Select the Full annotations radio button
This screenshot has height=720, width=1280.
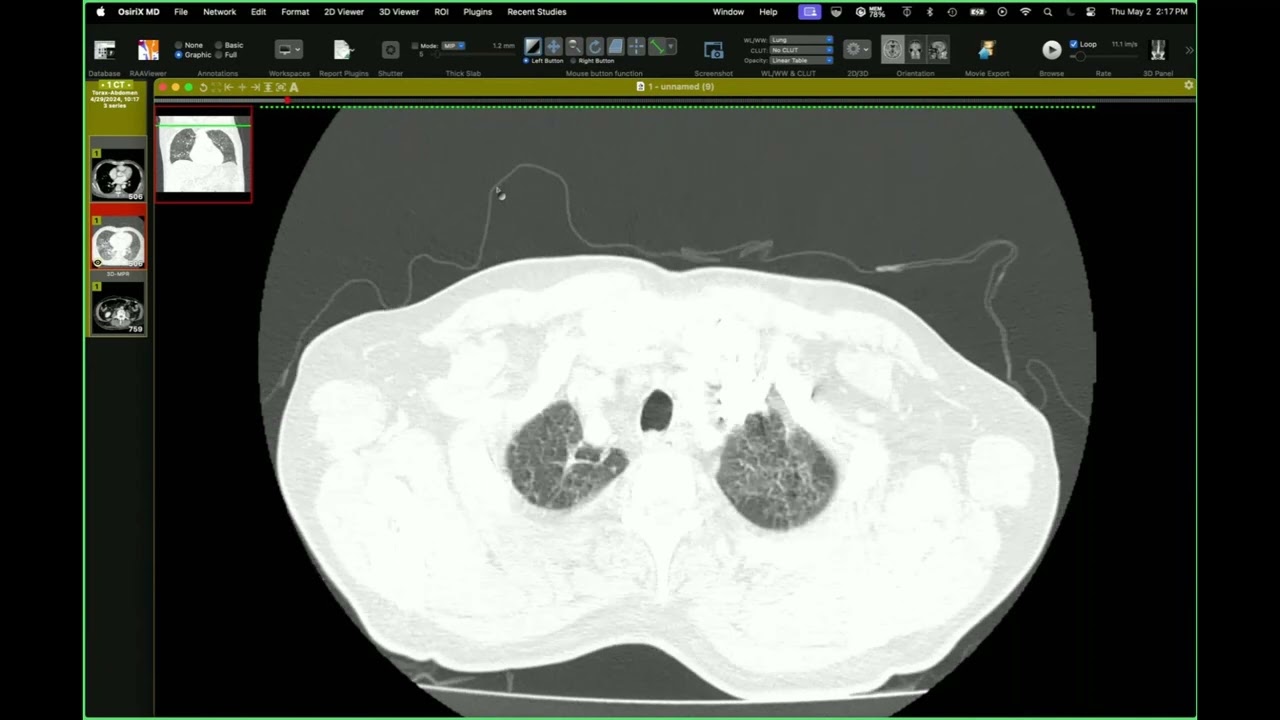click(x=219, y=55)
